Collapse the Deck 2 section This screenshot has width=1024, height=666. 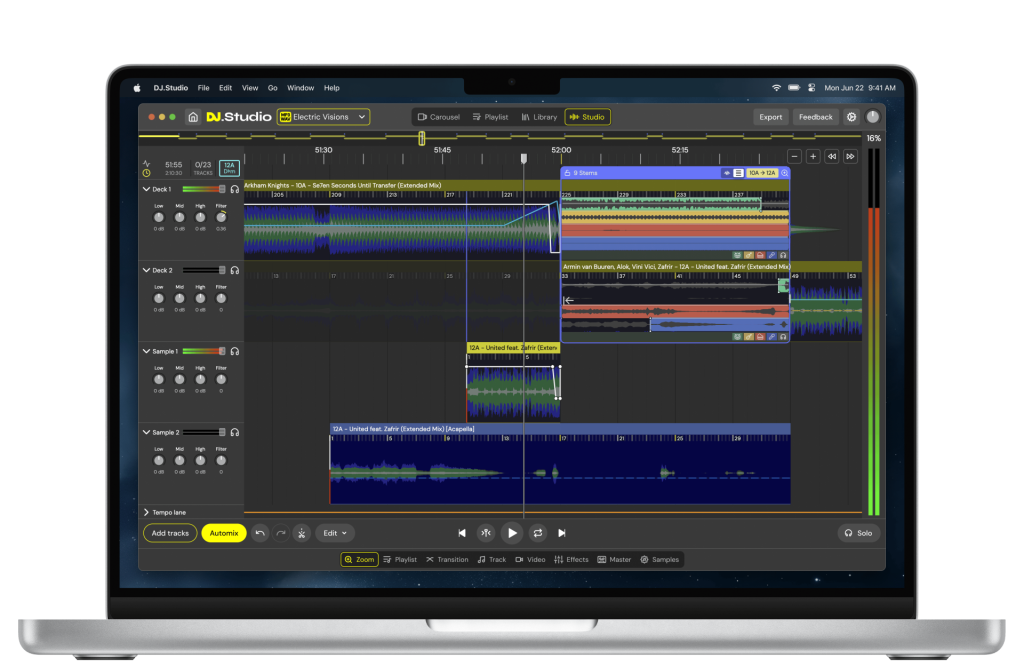coord(146,270)
